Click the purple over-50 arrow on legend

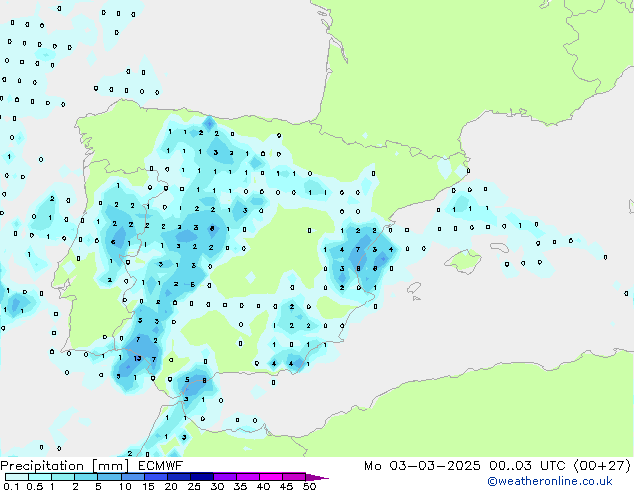[317, 478]
